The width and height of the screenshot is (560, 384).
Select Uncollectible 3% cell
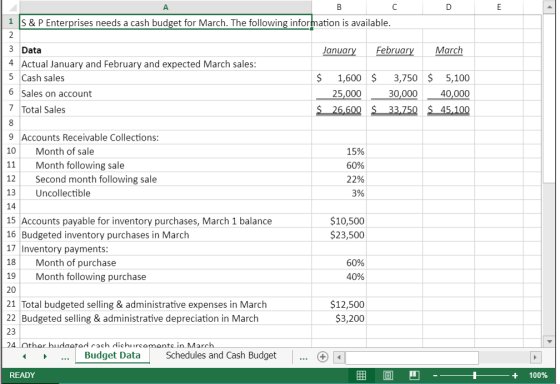click(x=339, y=193)
